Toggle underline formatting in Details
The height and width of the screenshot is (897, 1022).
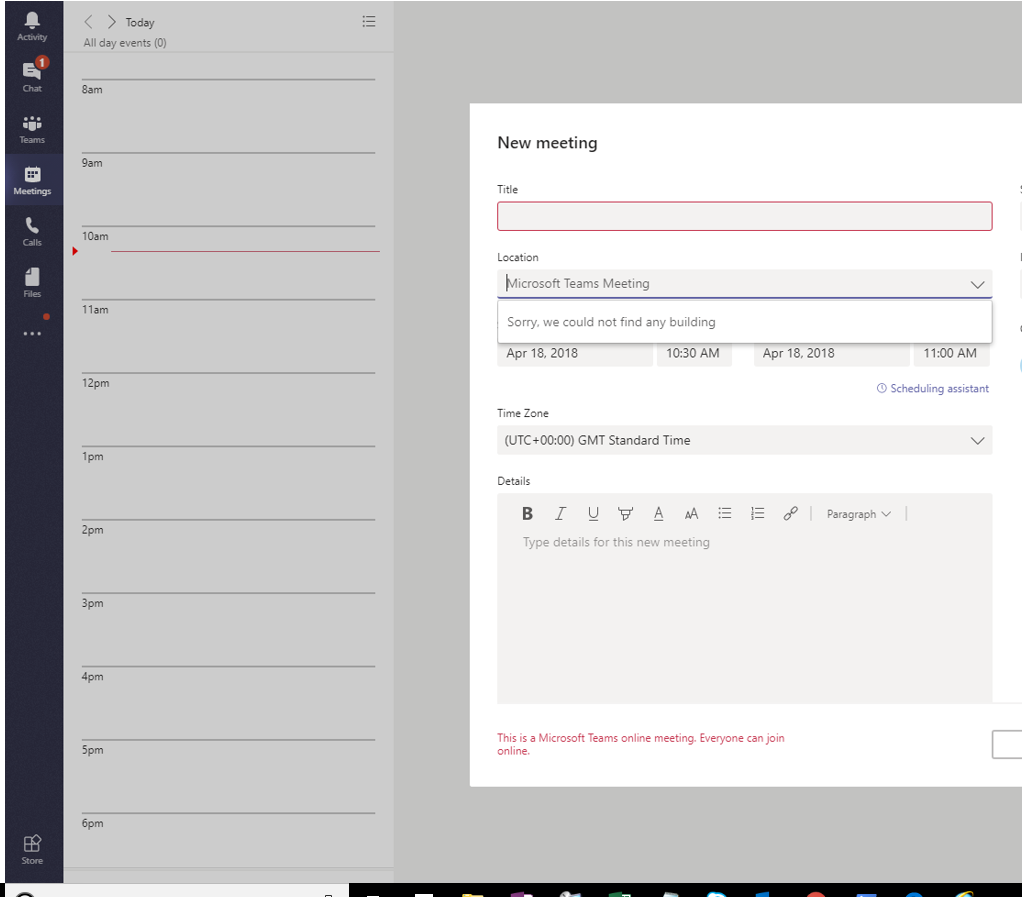tap(593, 514)
